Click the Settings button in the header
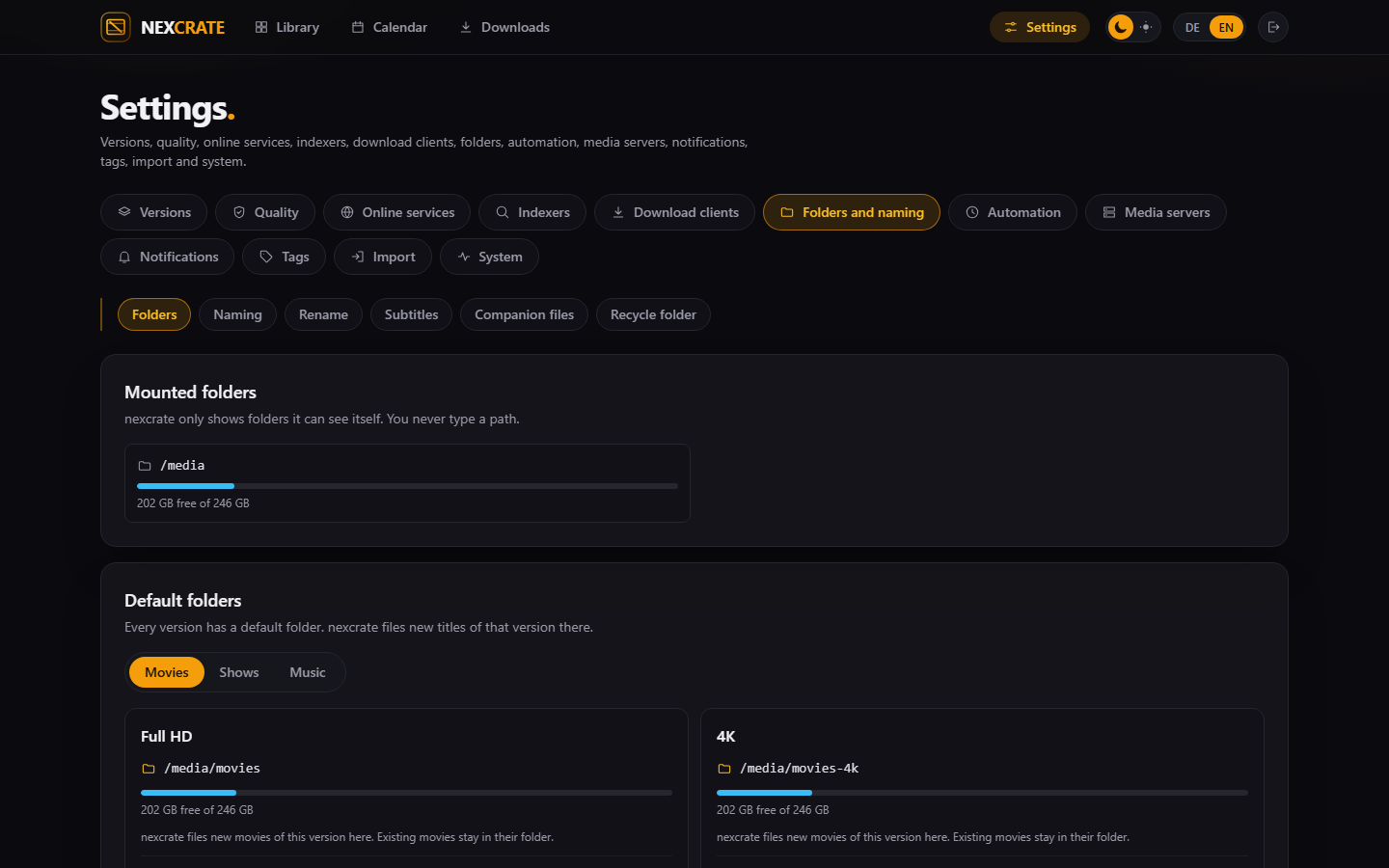 pyautogui.click(x=1040, y=27)
